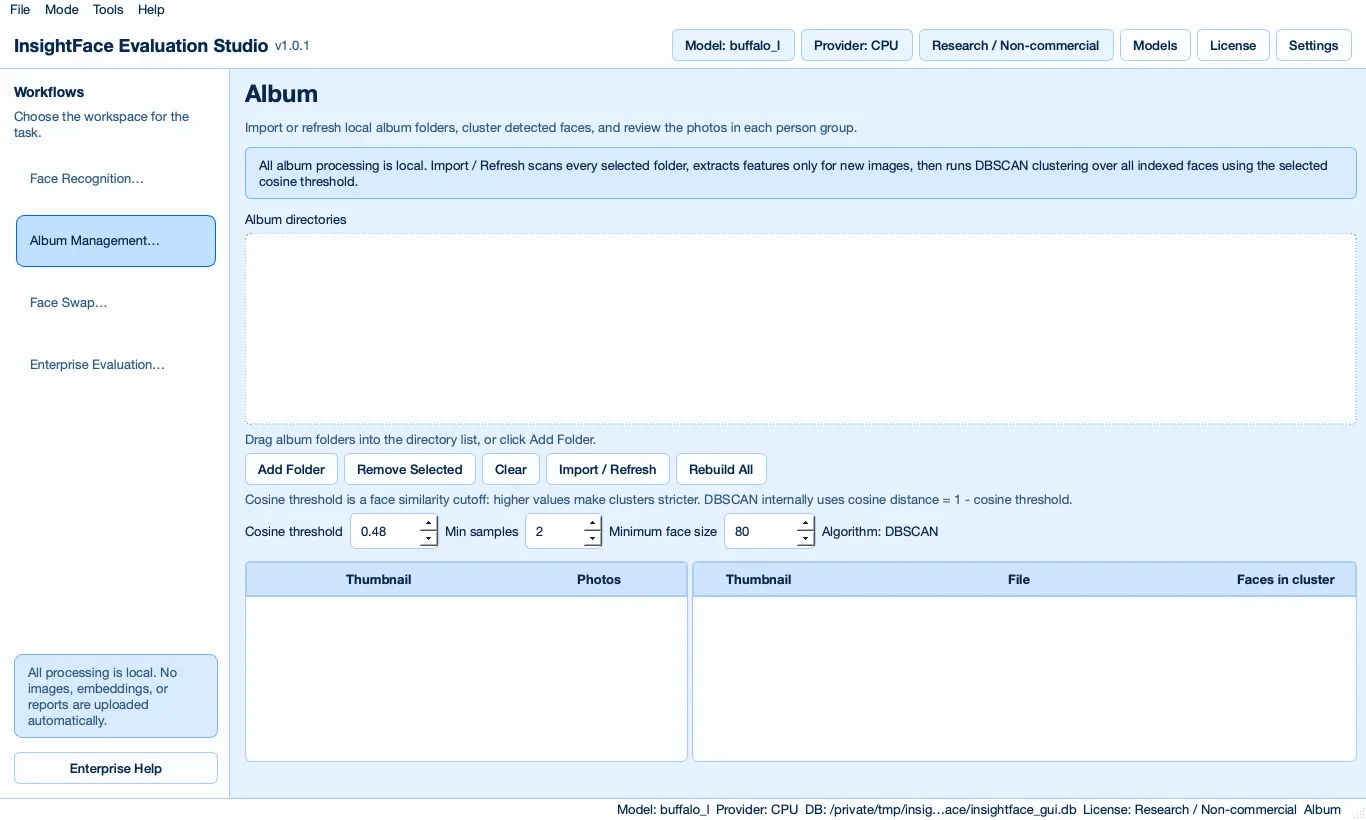This screenshot has width=1366, height=820.
Task: Click the 'Workflows' sidebar heading
Action: pyautogui.click(x=49, y=92)
